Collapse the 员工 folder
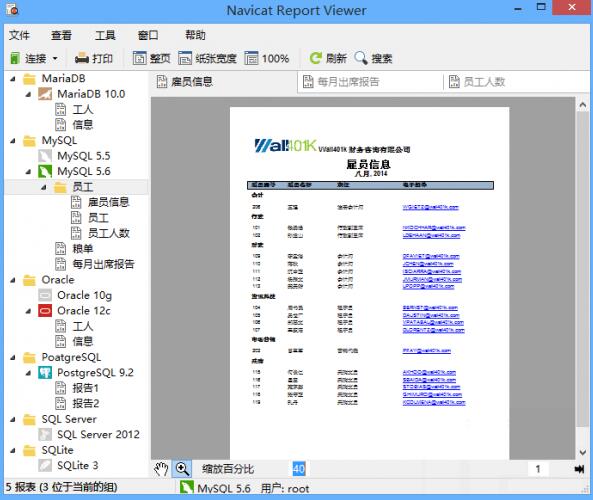This screenshot has height=500, width=593. click(44, 187)
